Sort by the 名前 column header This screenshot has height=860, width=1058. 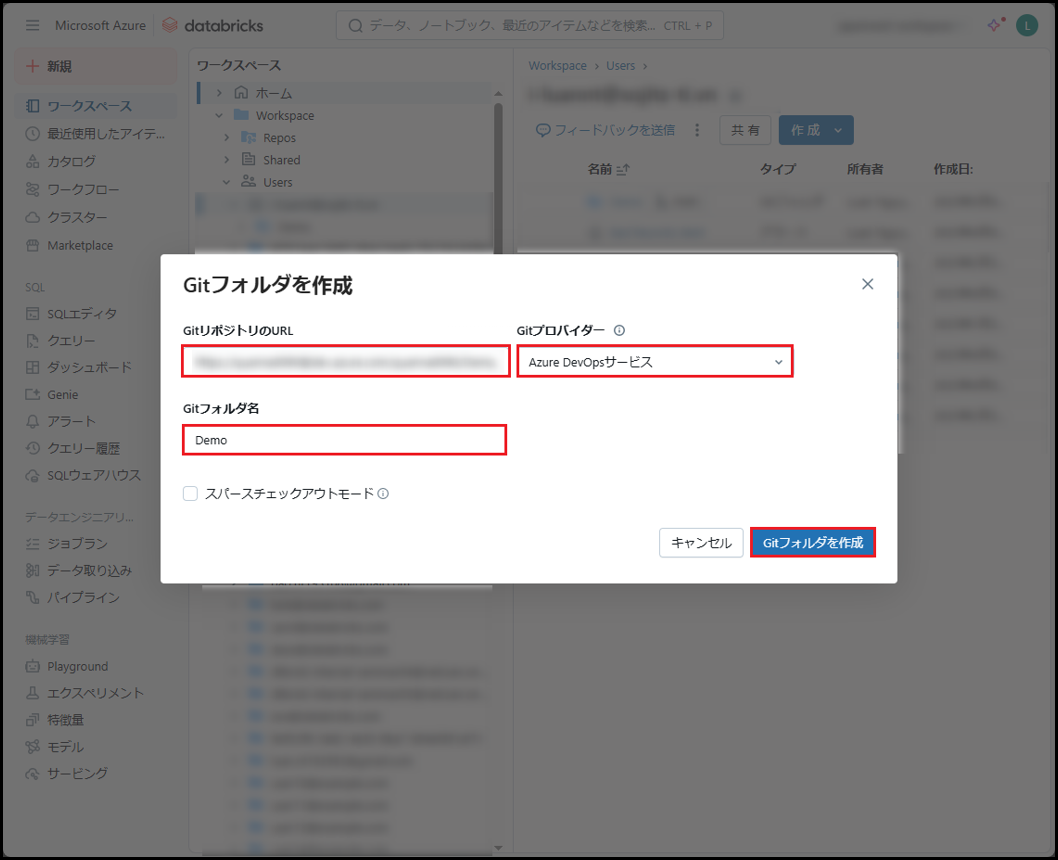pyautogui.click(x=608, y=169)
